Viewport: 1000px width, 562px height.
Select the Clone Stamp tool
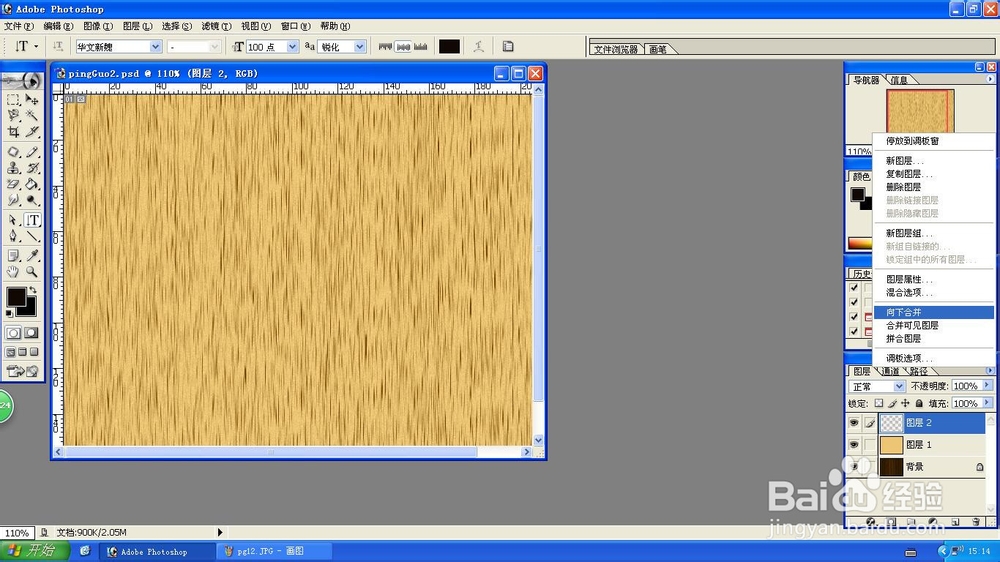tap(13, 168)
